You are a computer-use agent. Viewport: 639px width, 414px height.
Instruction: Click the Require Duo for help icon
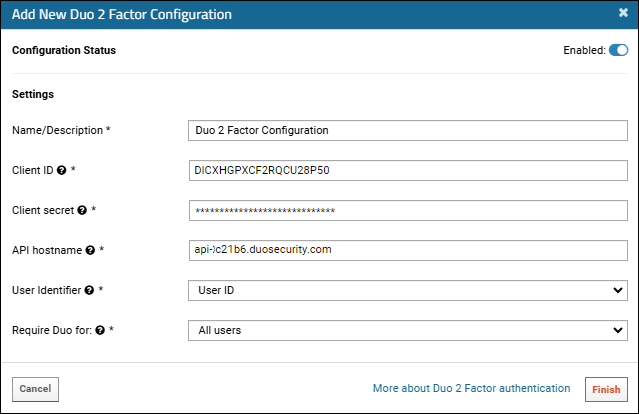(x=100, y=330)
